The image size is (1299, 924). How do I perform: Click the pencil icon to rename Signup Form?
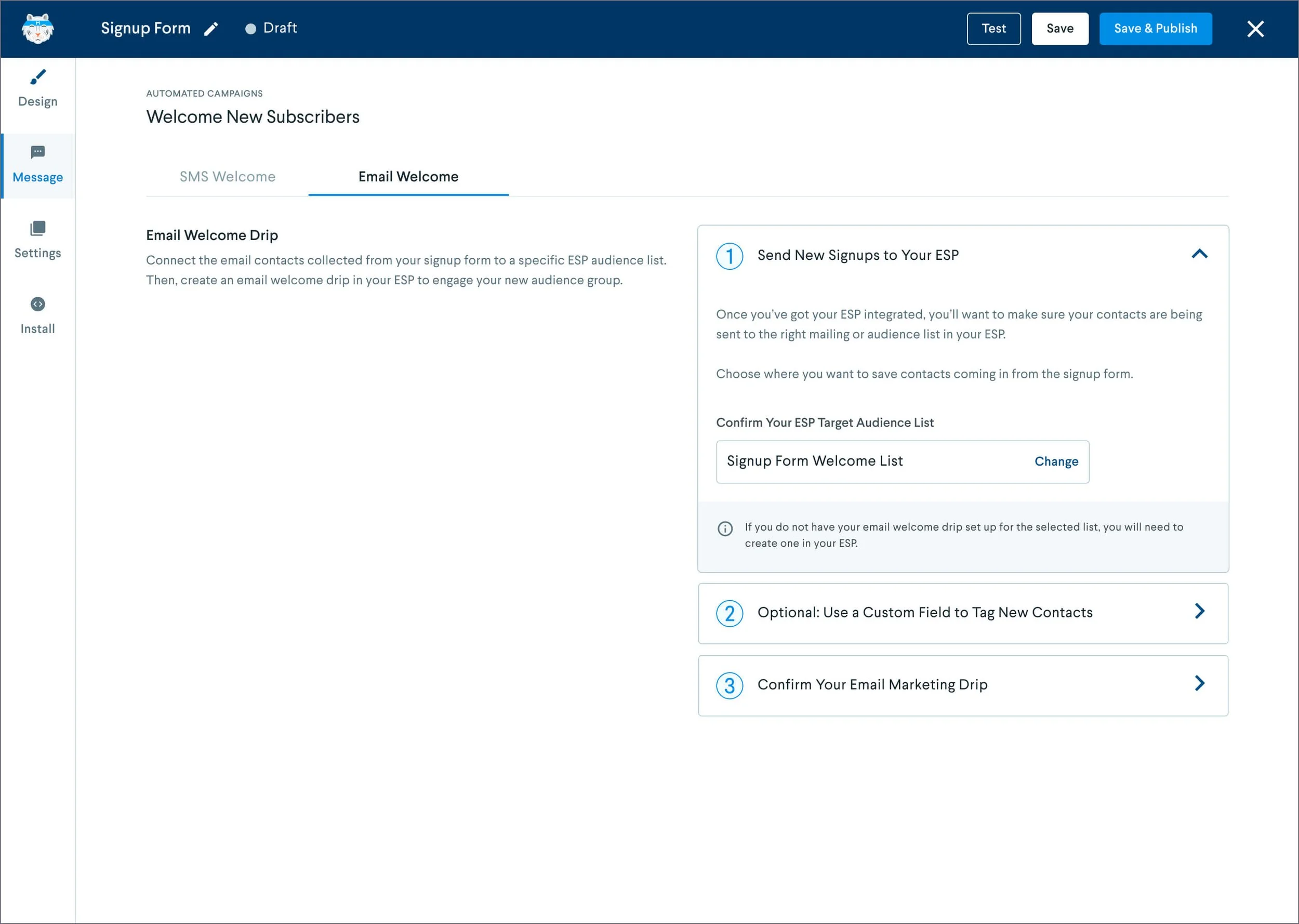(211, 29)
